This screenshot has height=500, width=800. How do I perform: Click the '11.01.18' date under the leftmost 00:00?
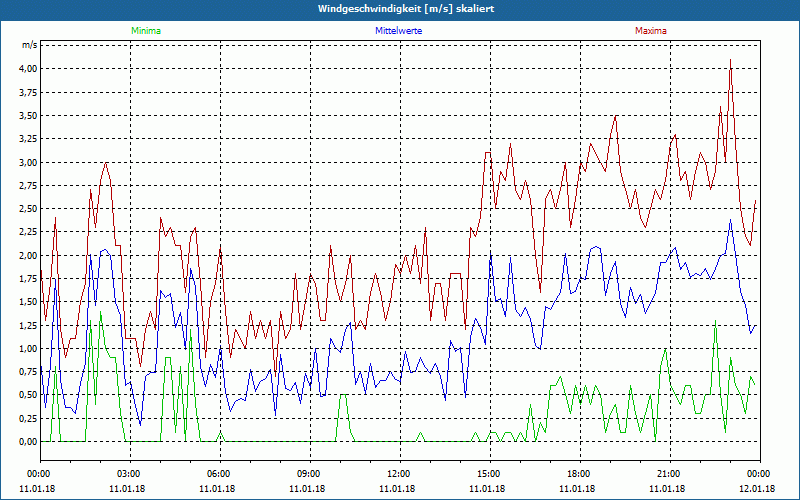point(37,488)
